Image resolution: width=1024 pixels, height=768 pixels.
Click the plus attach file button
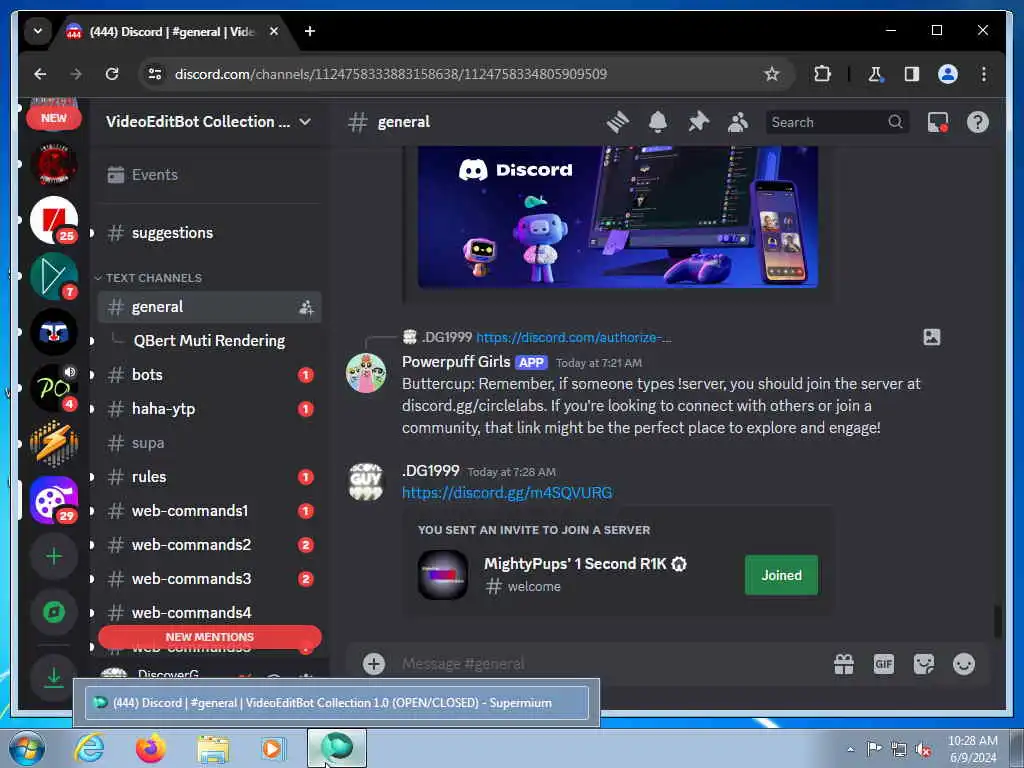point(374,664)
